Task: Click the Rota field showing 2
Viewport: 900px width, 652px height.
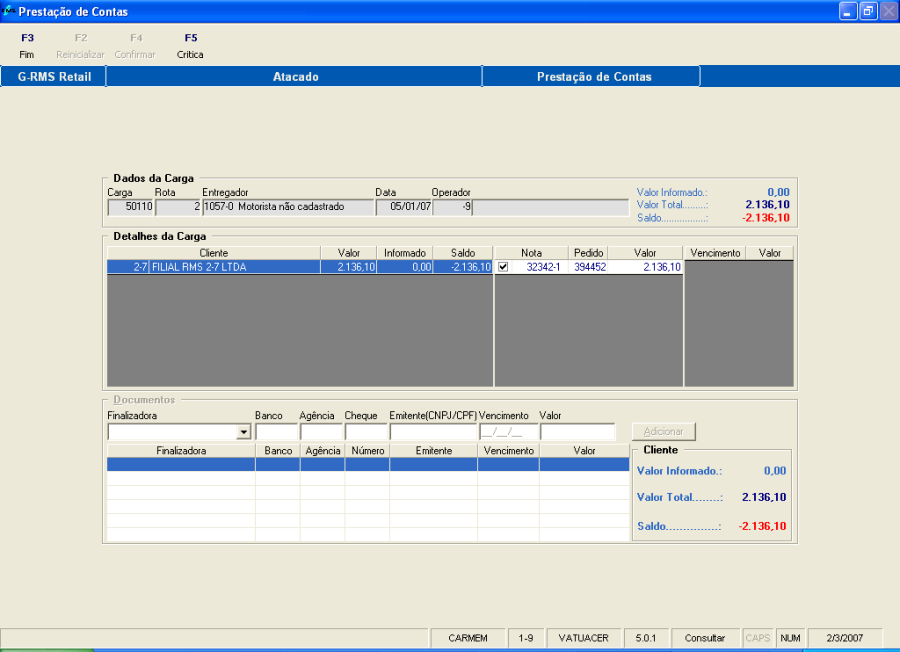Action: click(x=178, y=207)
